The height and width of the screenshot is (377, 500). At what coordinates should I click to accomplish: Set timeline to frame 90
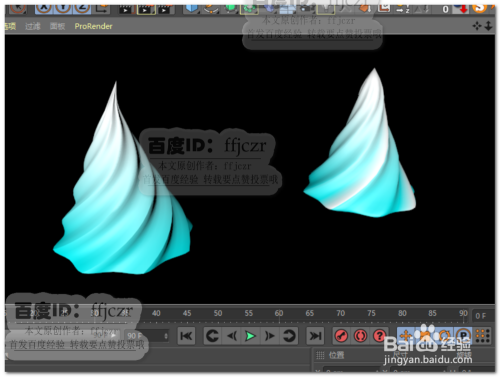(x=463, y=313)
